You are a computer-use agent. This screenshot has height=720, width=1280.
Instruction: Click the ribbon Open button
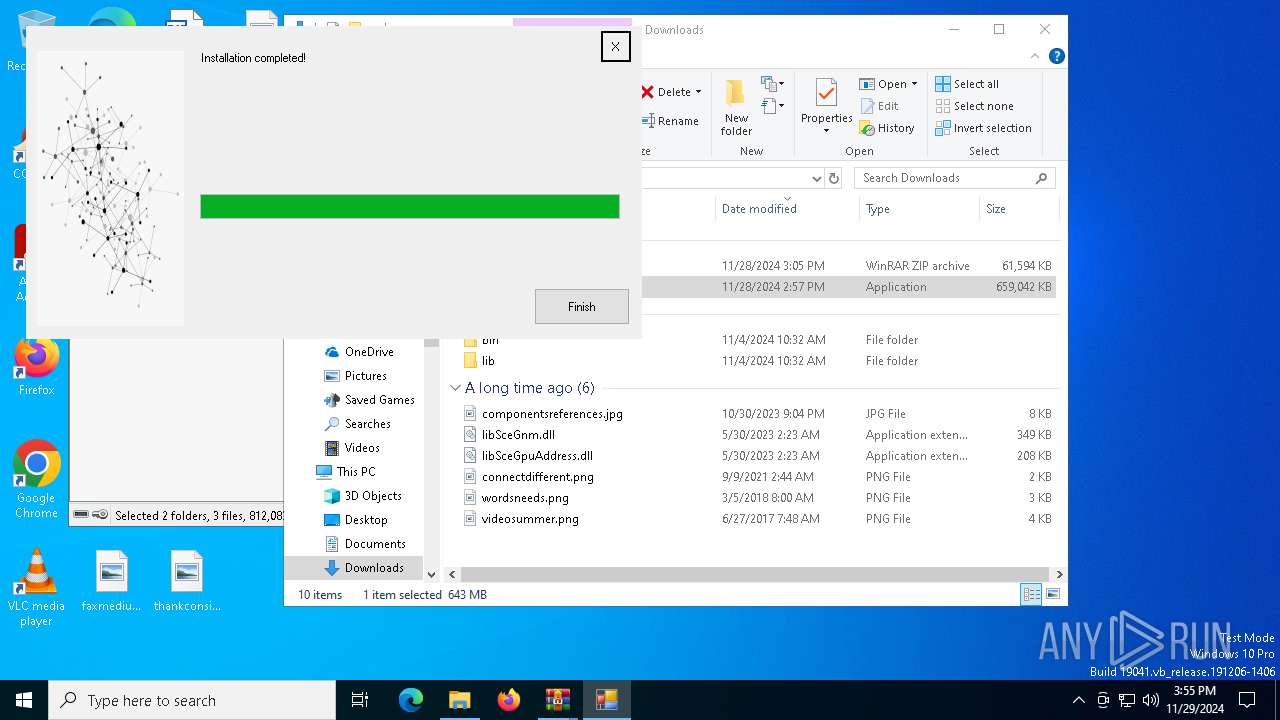(883, 84)
